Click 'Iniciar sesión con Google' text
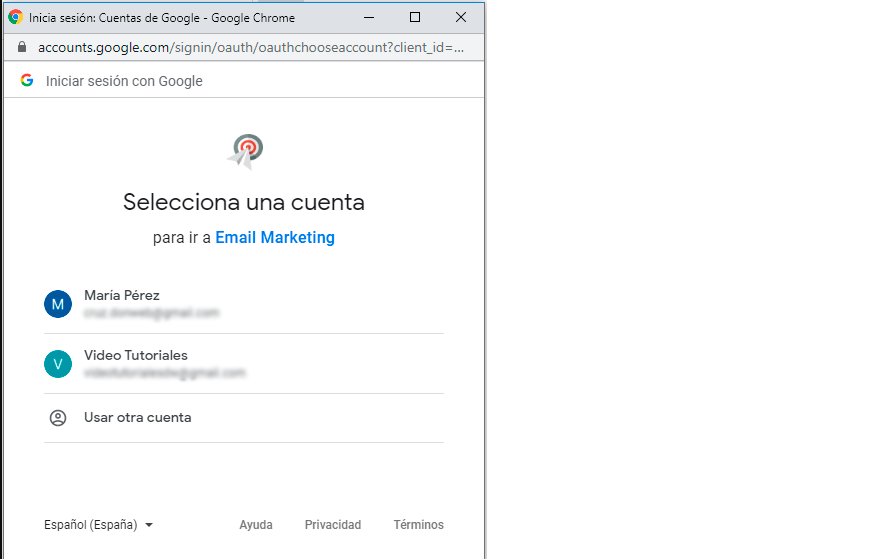 pos(124,81)
